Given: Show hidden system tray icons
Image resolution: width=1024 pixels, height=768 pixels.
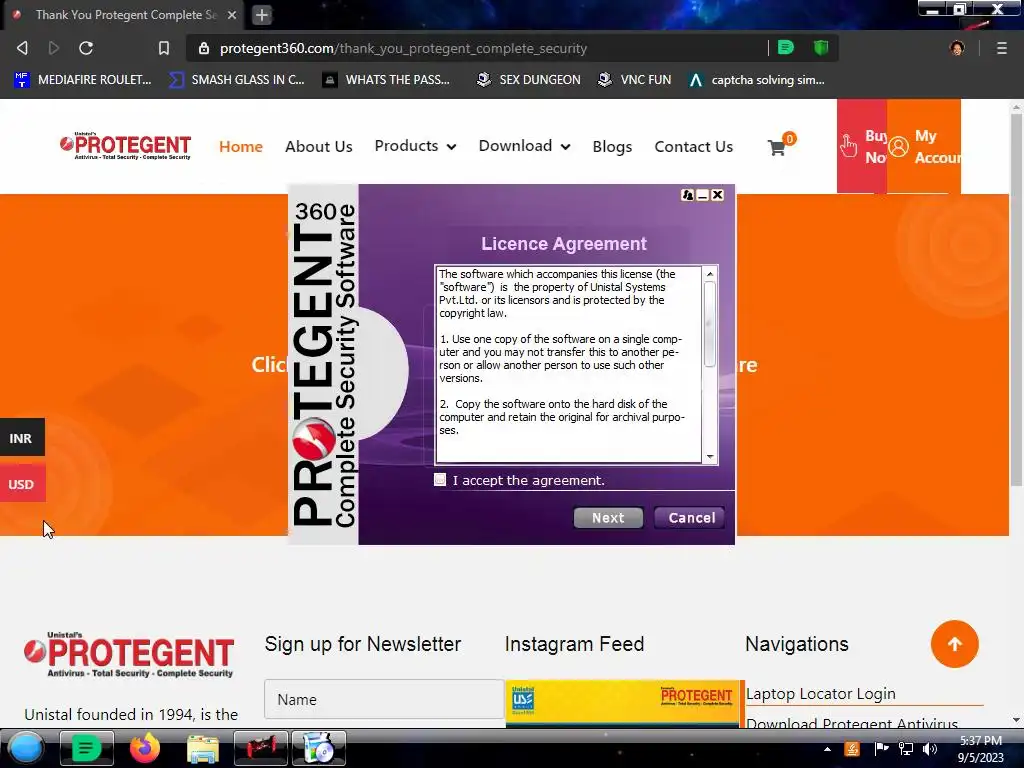Looking at the screenshot, I should [x=827, y=749].
